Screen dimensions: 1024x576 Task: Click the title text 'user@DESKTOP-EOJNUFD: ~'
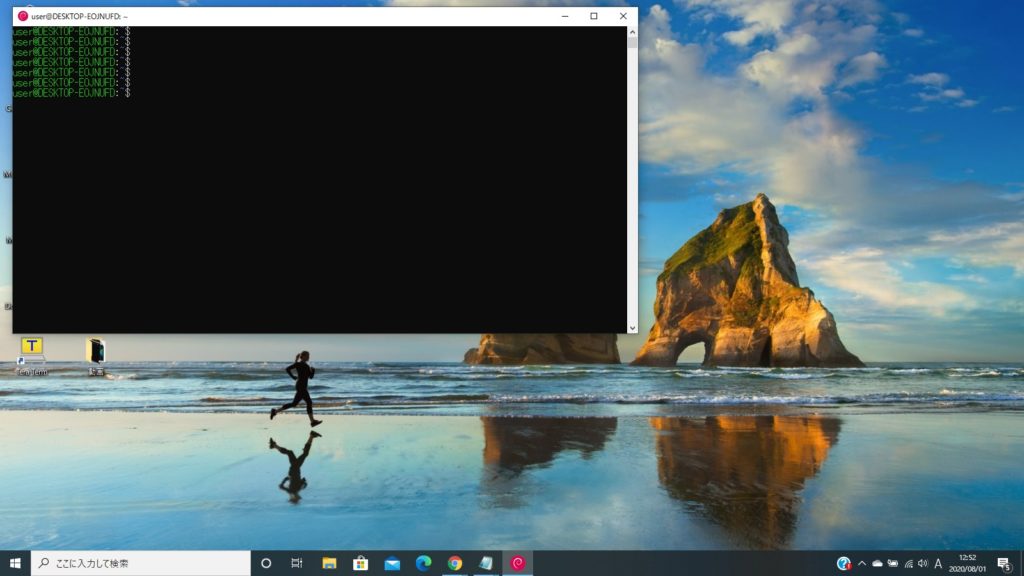tap(79, 16)
